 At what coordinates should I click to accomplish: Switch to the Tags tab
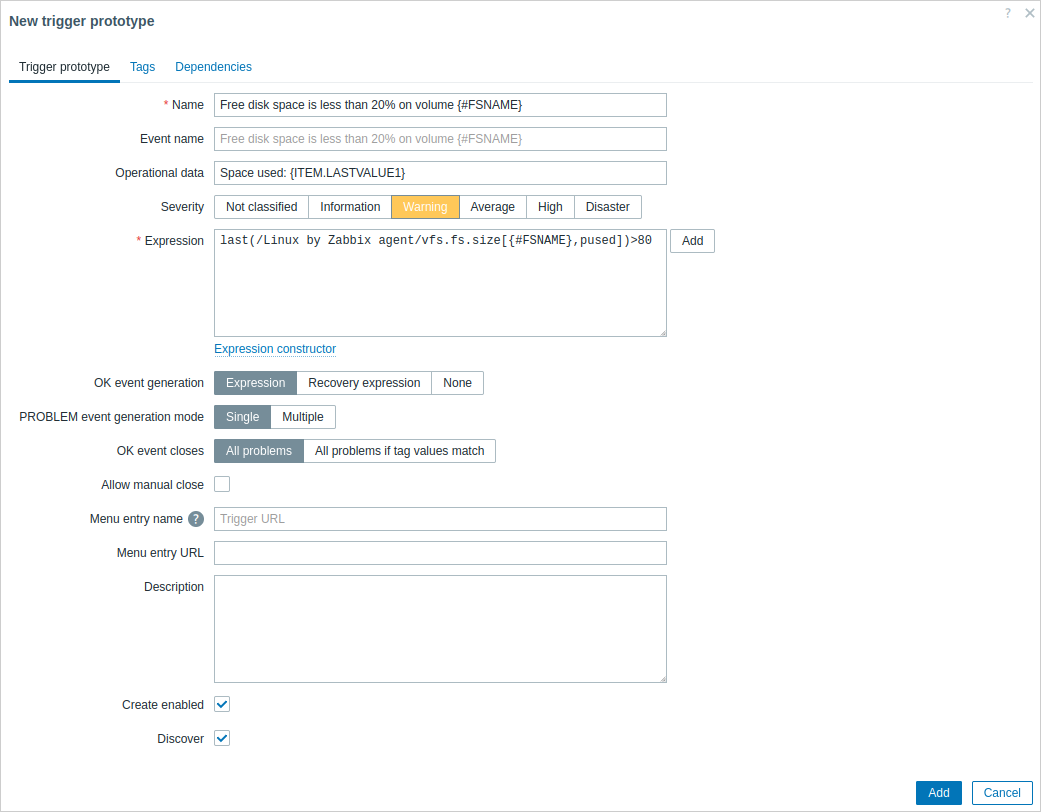click(143, 67)
